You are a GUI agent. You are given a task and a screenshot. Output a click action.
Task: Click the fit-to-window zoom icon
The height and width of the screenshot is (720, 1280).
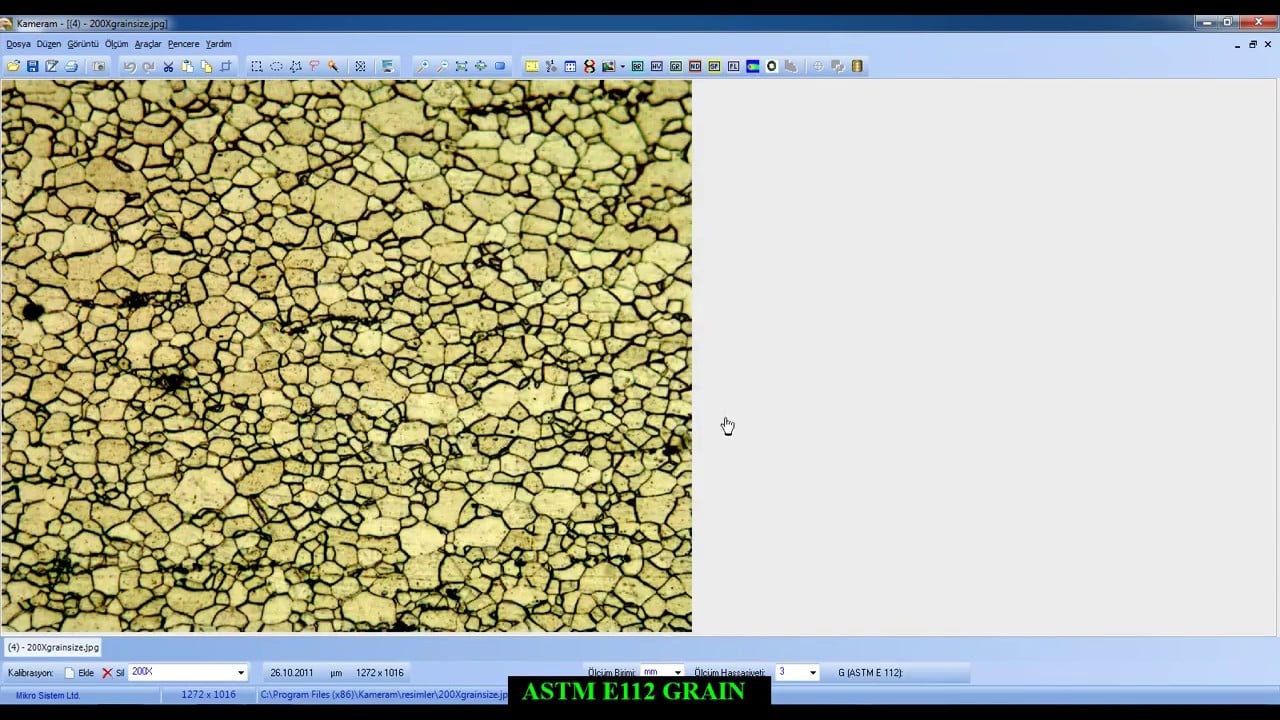point(461,66)
